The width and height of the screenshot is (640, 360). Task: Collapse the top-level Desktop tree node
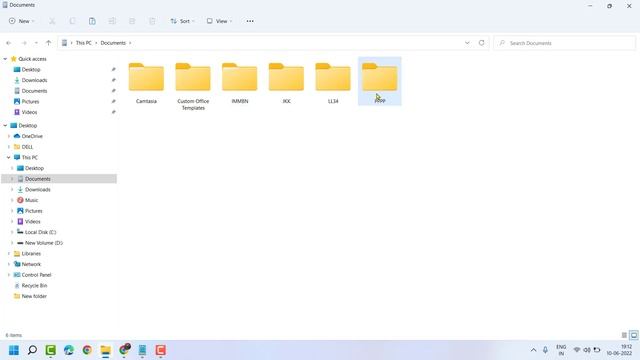(5, 125)
